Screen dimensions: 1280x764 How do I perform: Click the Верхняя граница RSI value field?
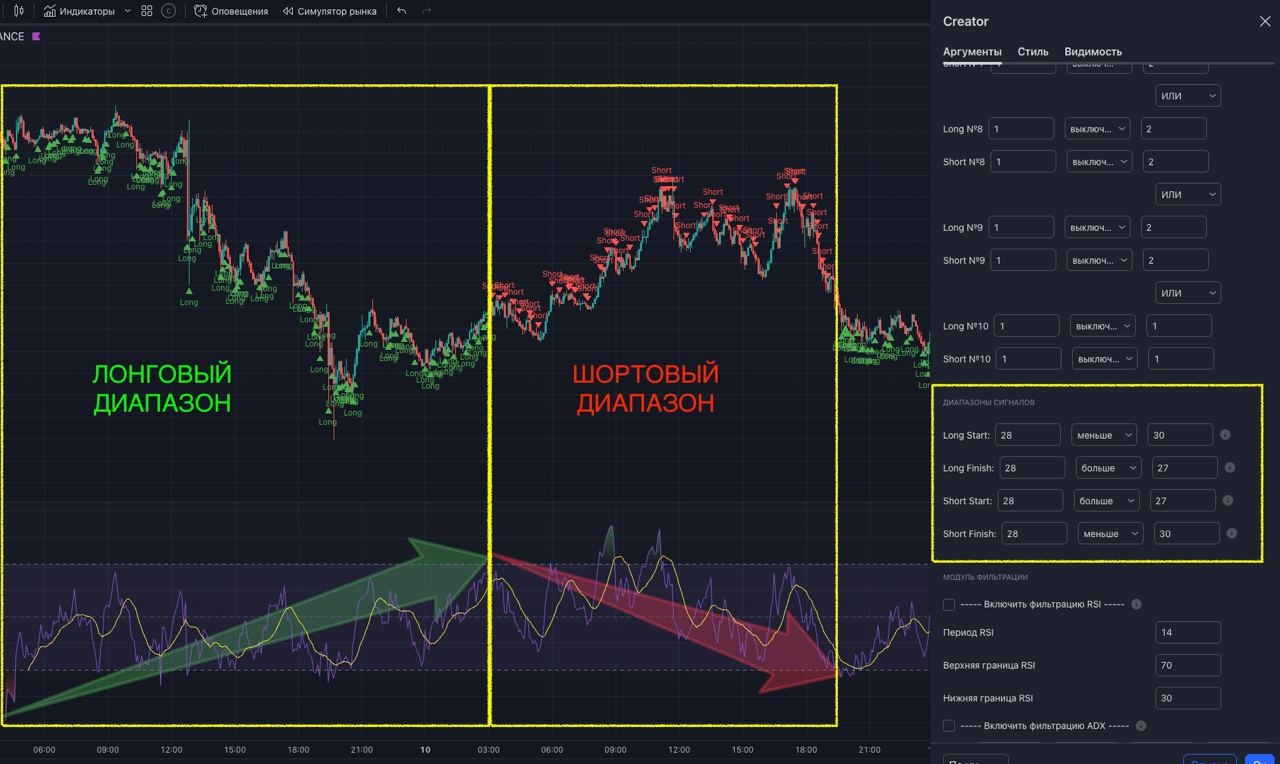(x=1188, y=666)
